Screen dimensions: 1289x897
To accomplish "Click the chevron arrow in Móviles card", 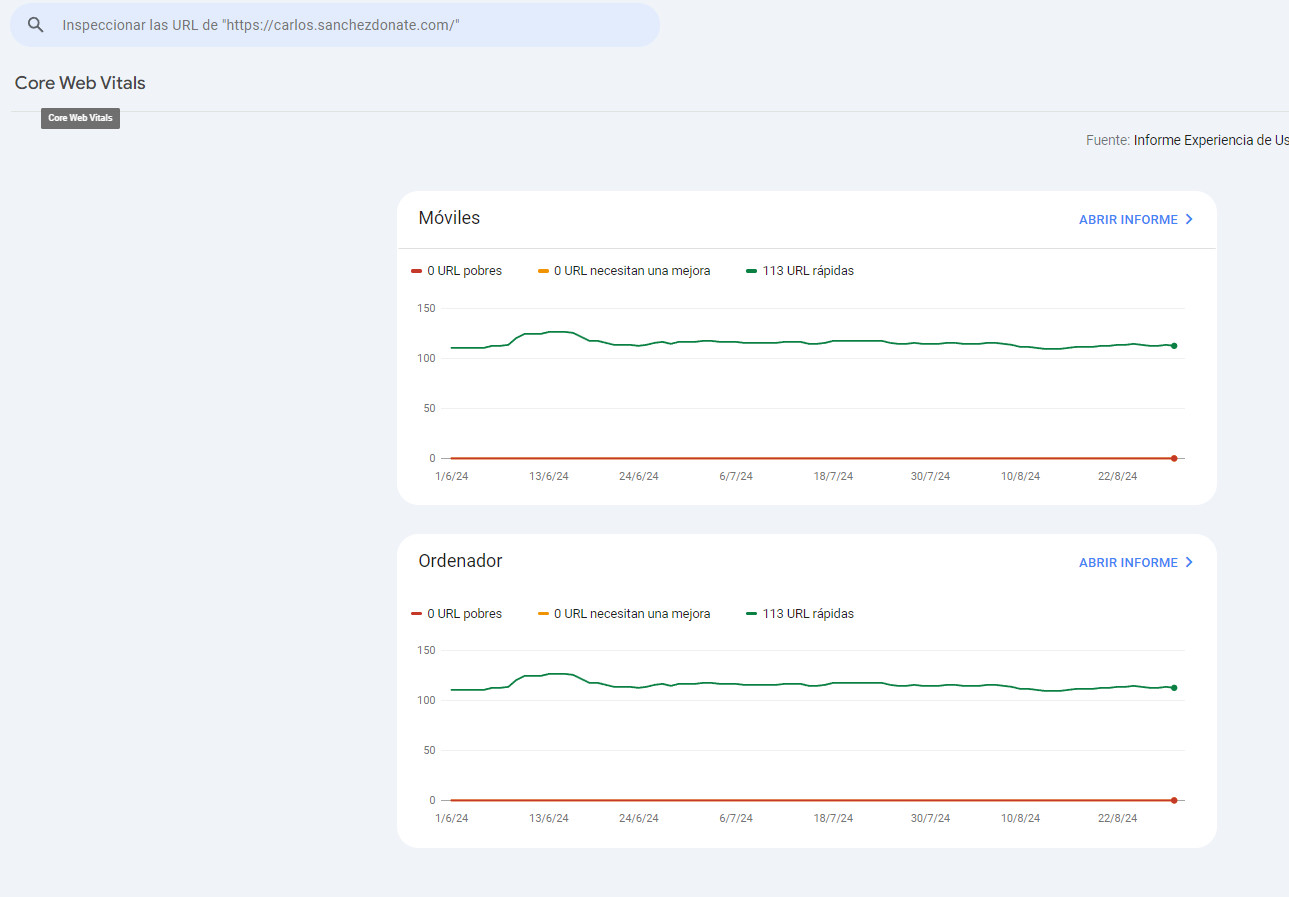I will [1189, 220].
